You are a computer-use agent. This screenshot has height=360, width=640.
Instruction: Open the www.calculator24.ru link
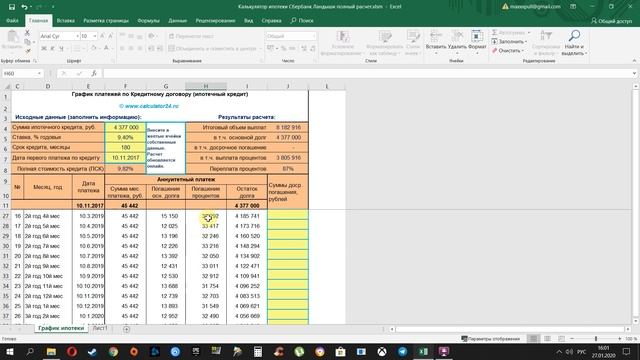tap(149, 106)
